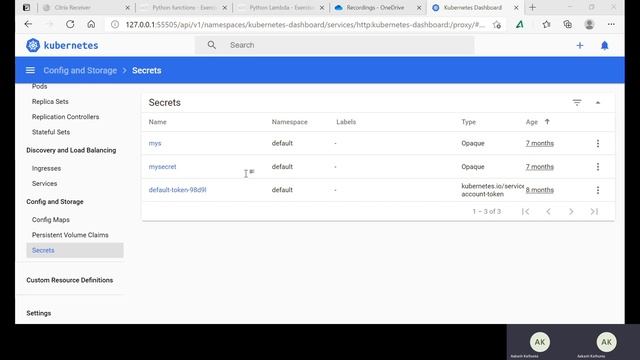
Task: Click the kubernetes title text
Action: [x=71, y=45]
